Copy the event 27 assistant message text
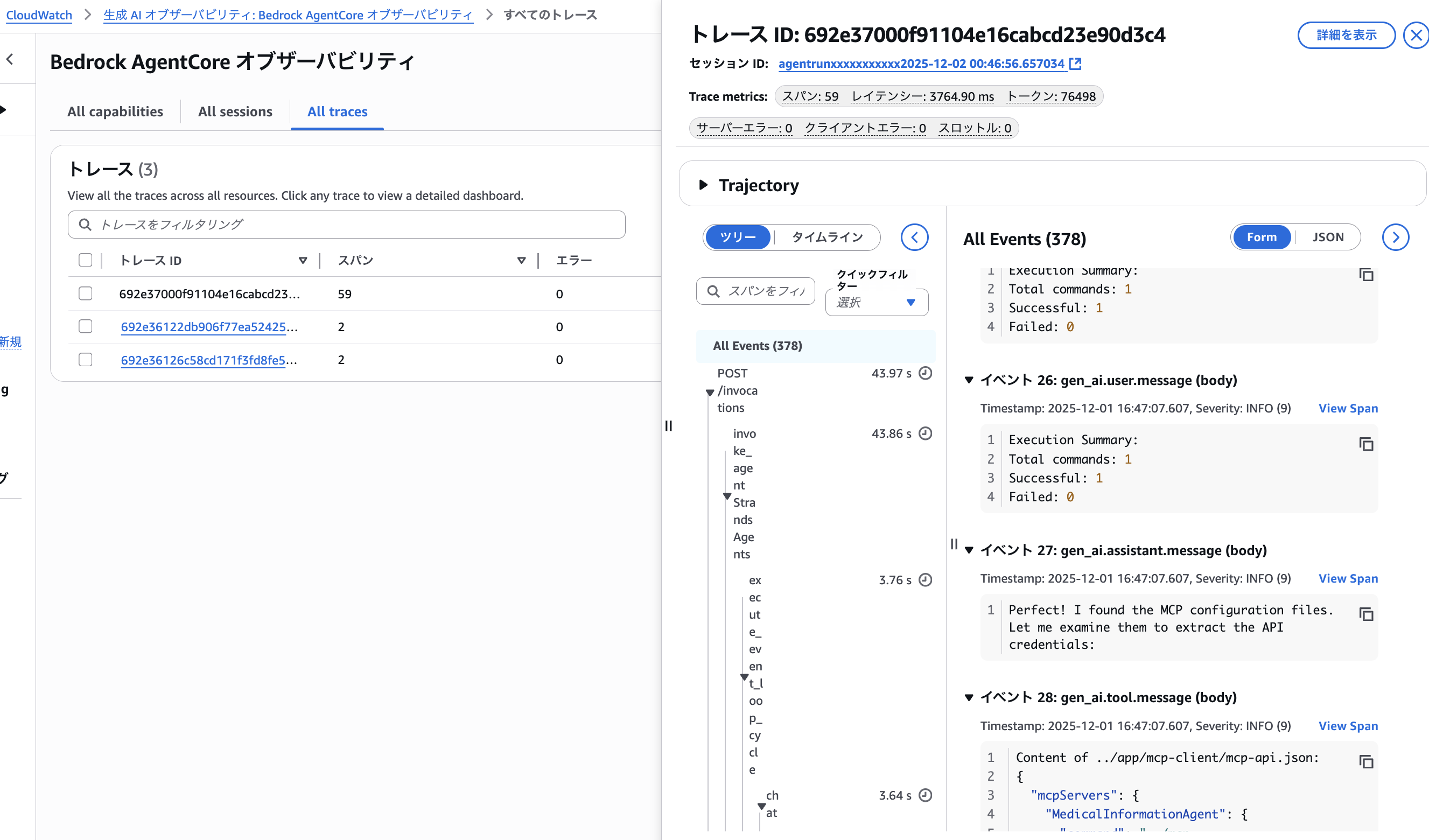1429x840 pixels. coord(1365,614)
